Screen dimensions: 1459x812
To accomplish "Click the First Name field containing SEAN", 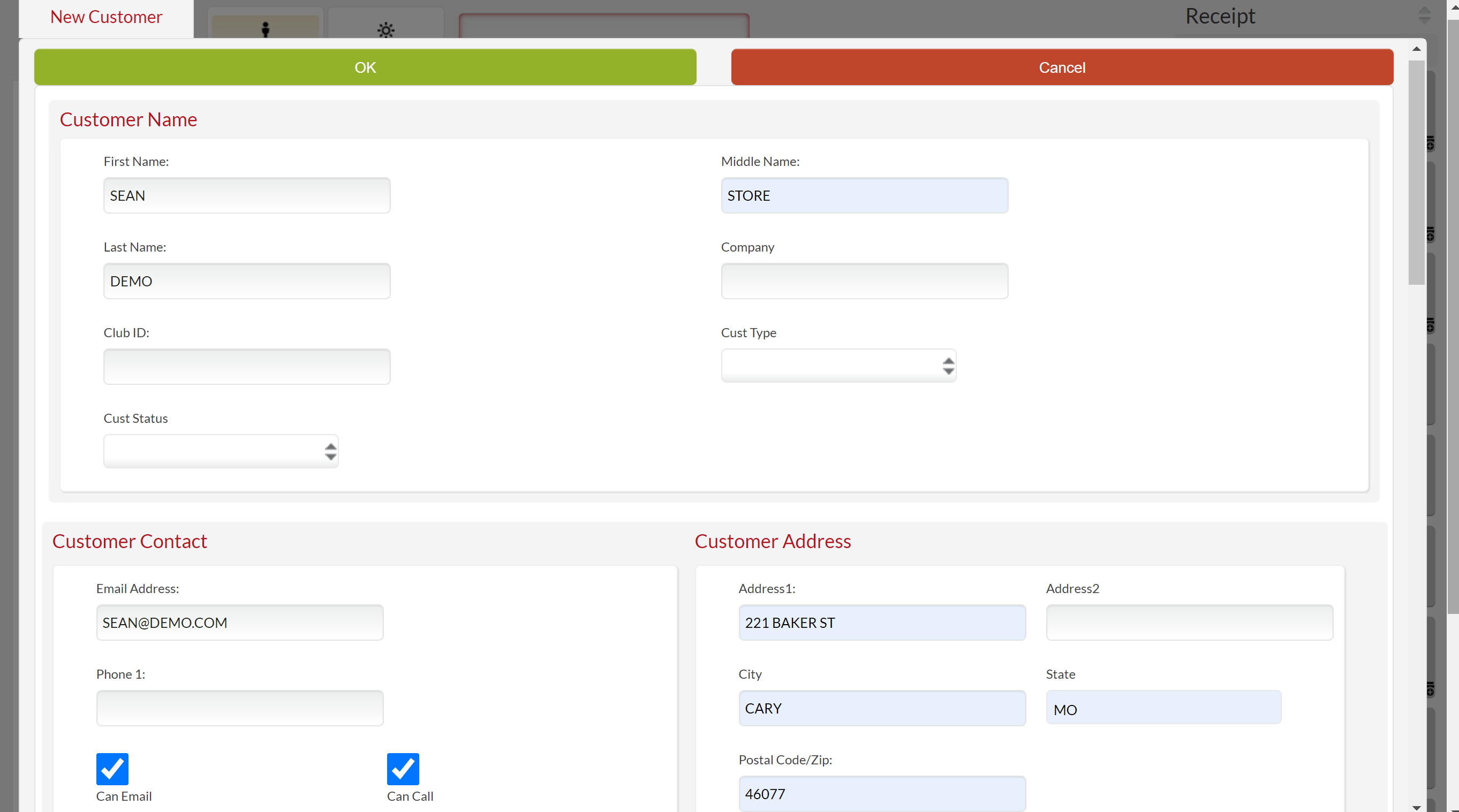I will (x=247, y=196).
